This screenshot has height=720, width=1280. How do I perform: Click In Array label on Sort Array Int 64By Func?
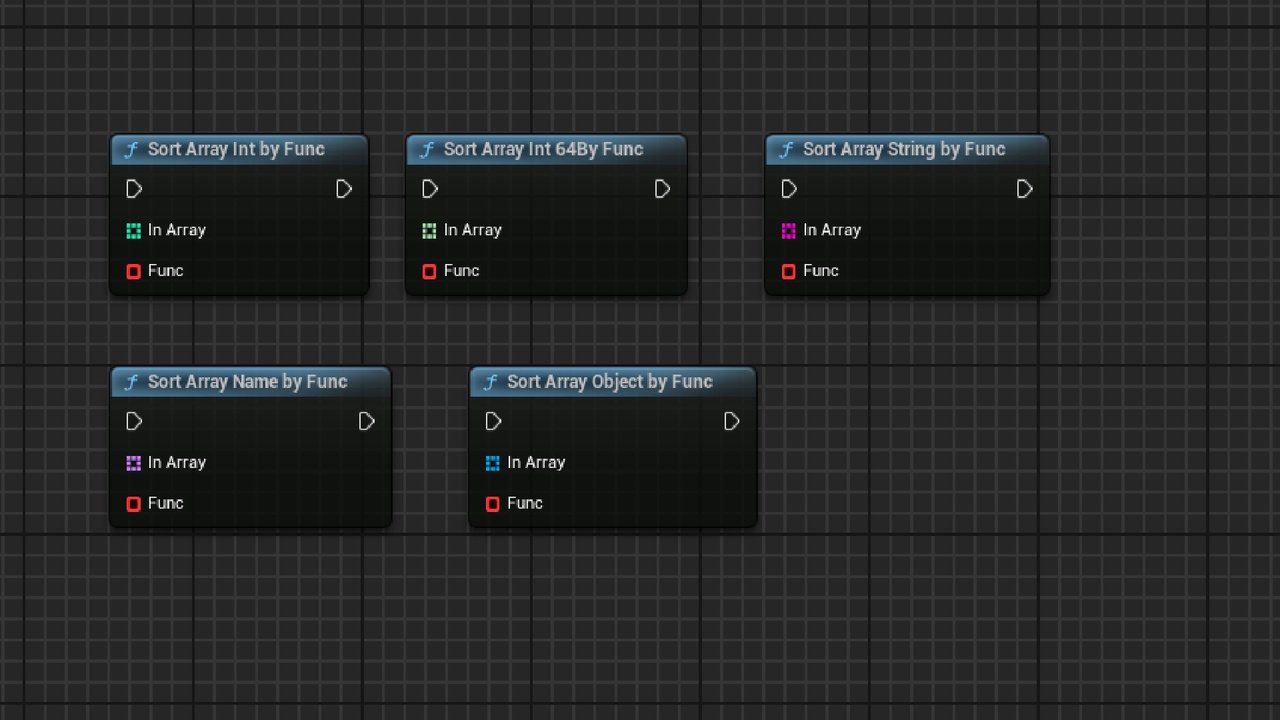coord(473,230)
